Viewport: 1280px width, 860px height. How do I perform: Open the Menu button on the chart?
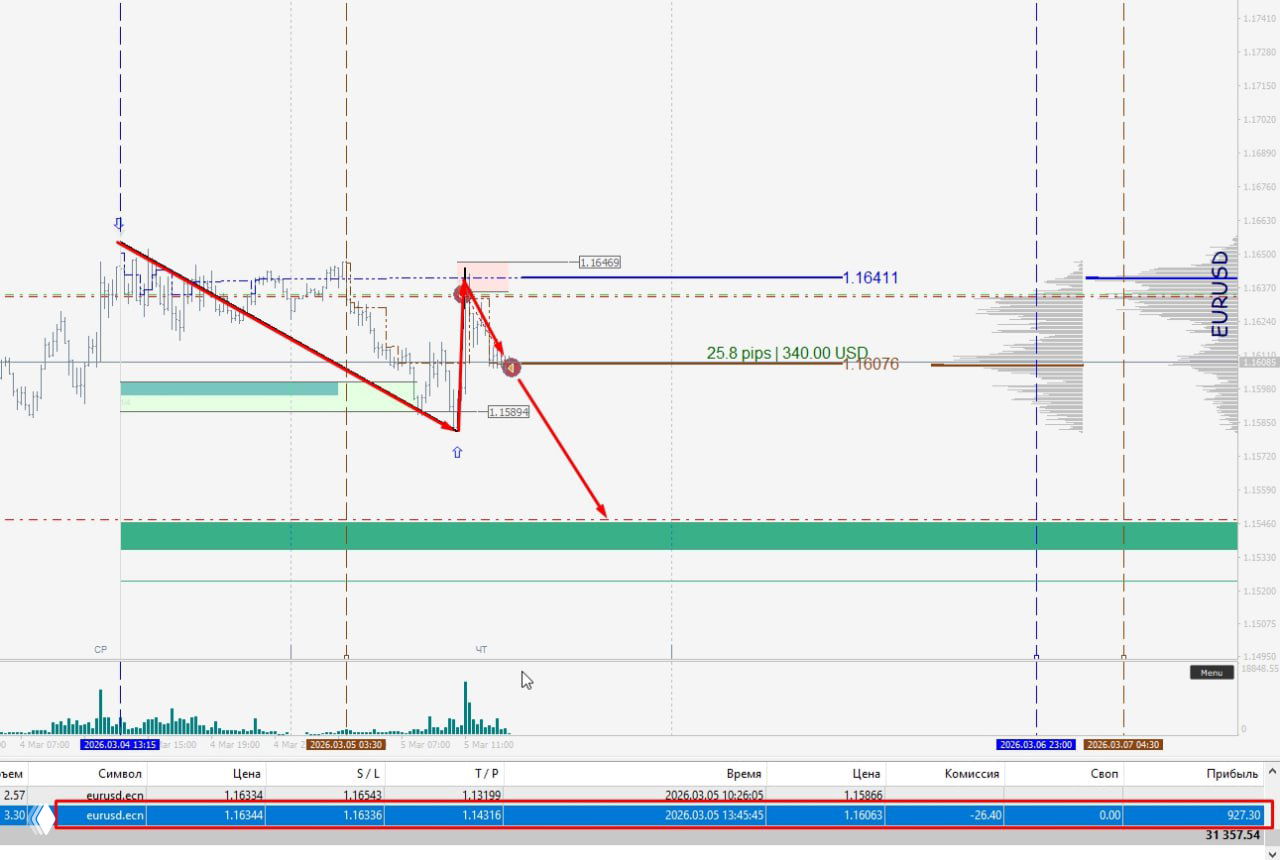coord(1211,672)
